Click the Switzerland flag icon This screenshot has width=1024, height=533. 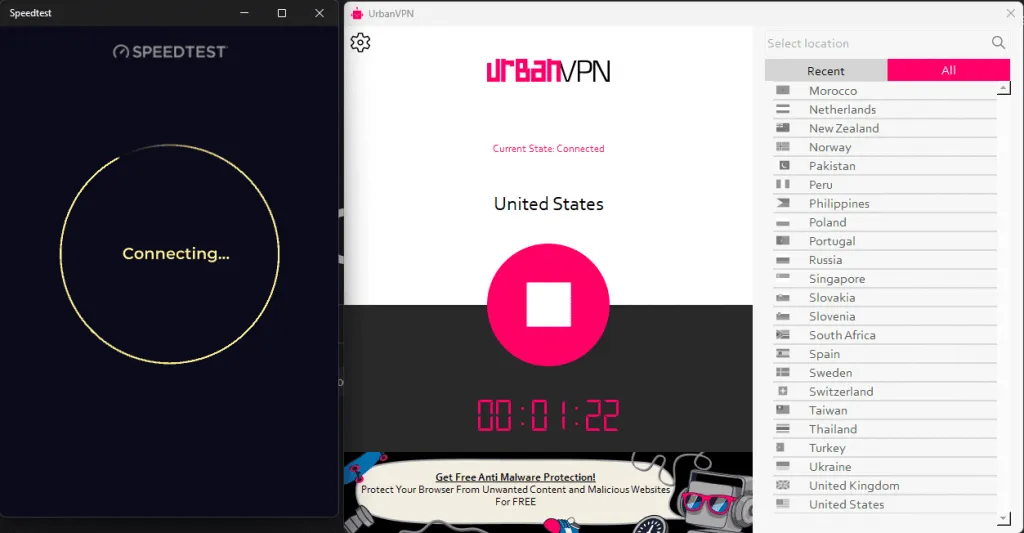[782, 391]
